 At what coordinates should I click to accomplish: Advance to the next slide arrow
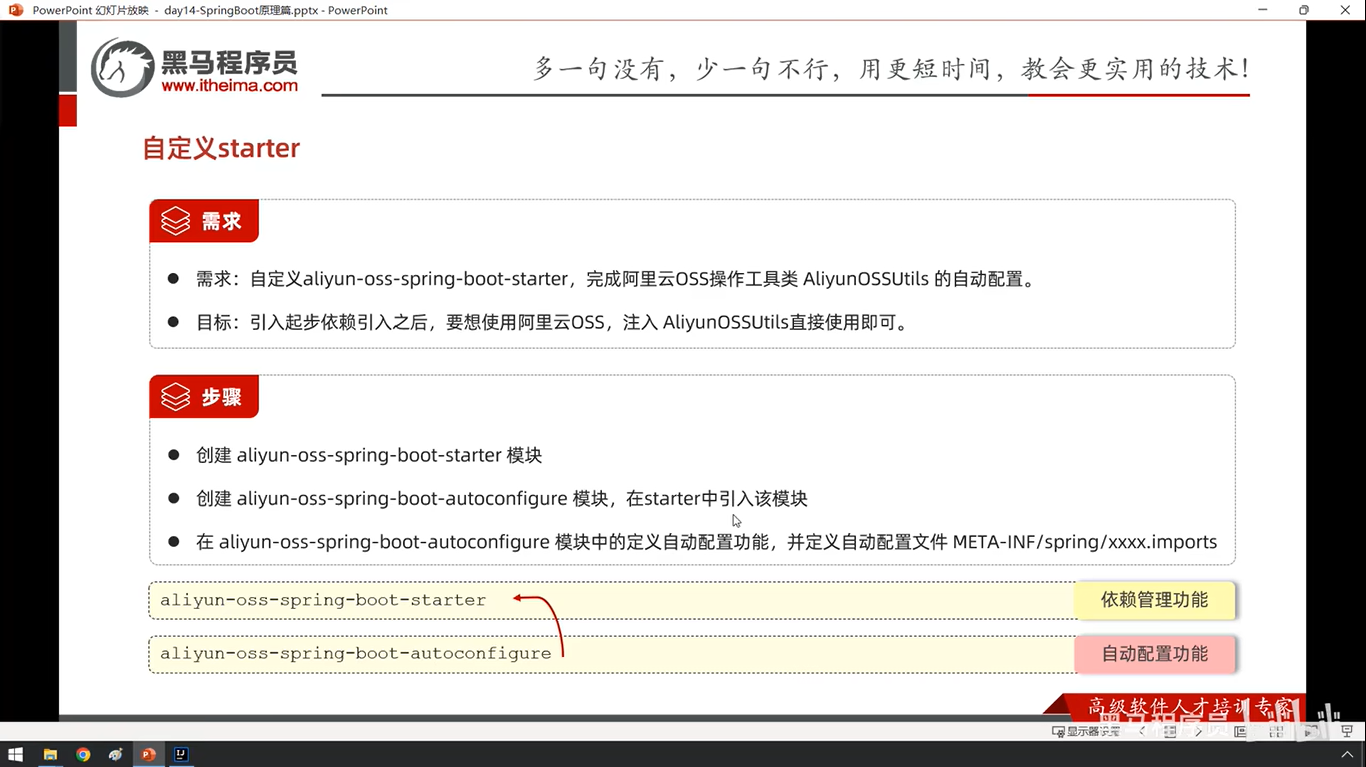(1199, 731)
